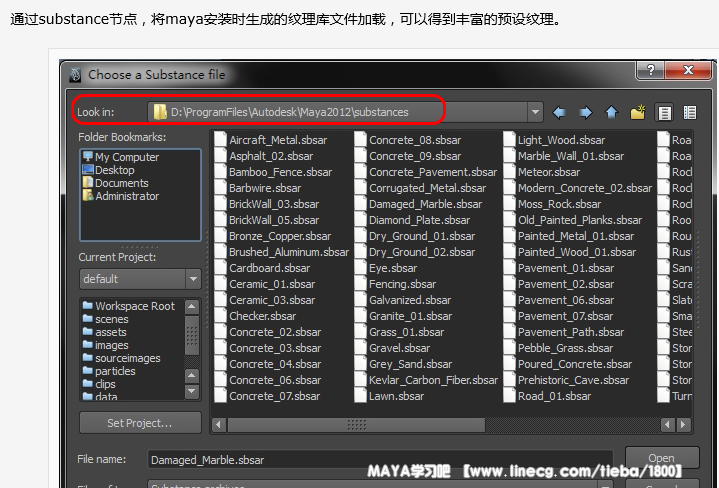Click file list scroll-left arrow at far left

point(218,425)
